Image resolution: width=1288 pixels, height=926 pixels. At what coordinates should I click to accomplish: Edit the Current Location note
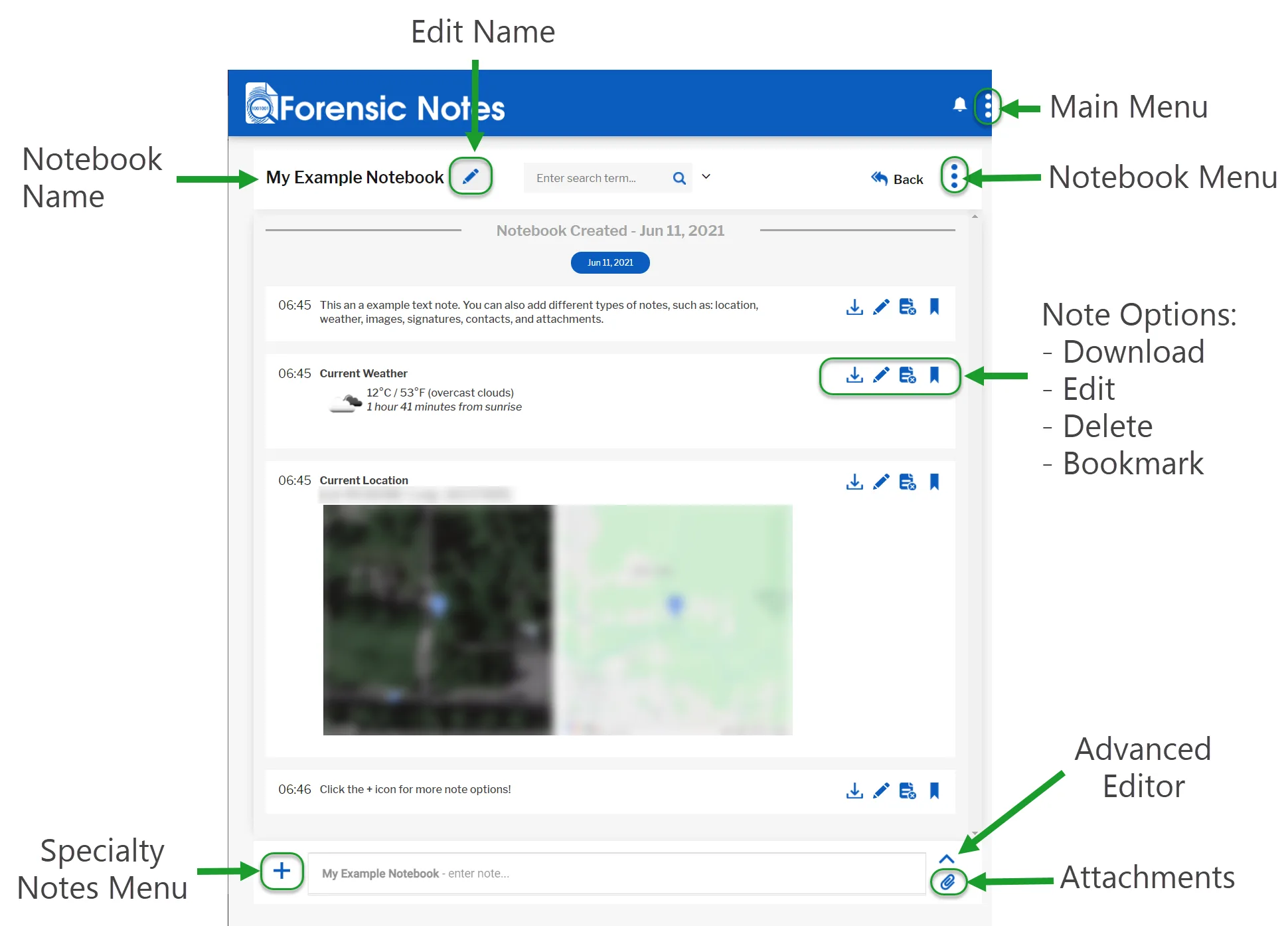[881, 482]
